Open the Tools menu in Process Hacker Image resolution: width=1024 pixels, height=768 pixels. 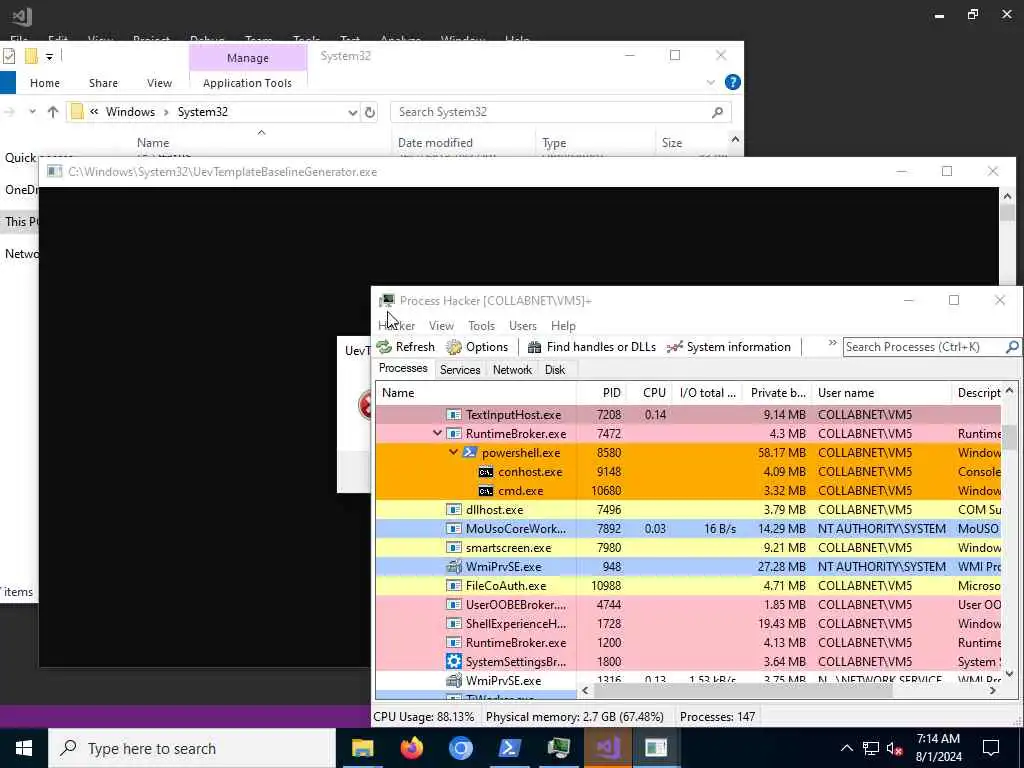coord(481,325)
